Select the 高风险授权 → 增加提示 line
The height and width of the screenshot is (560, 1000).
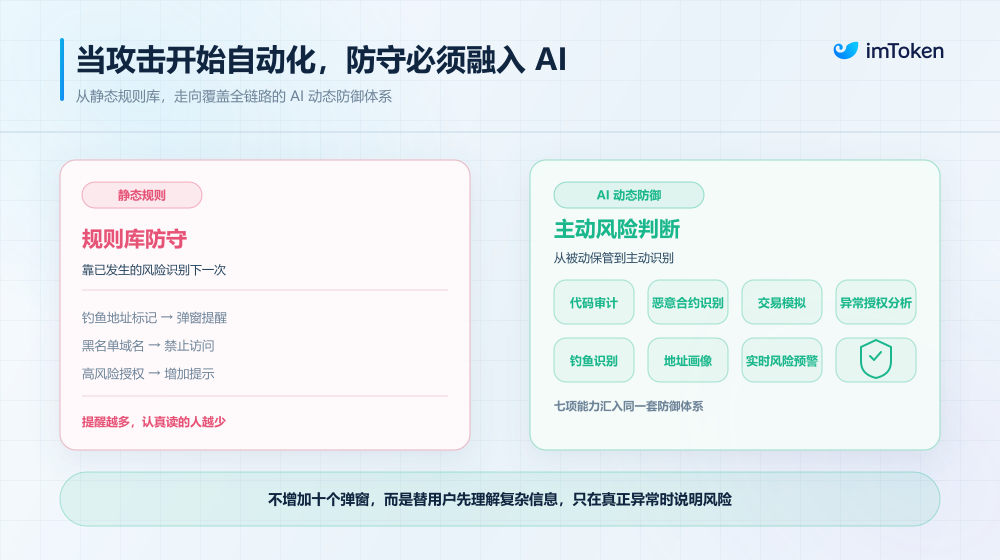(148, 374)
